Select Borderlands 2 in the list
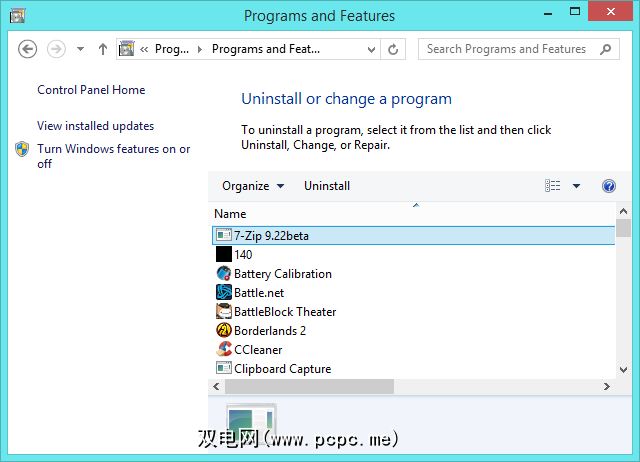Screen dimensions: 640x462 tap(413, 331)
